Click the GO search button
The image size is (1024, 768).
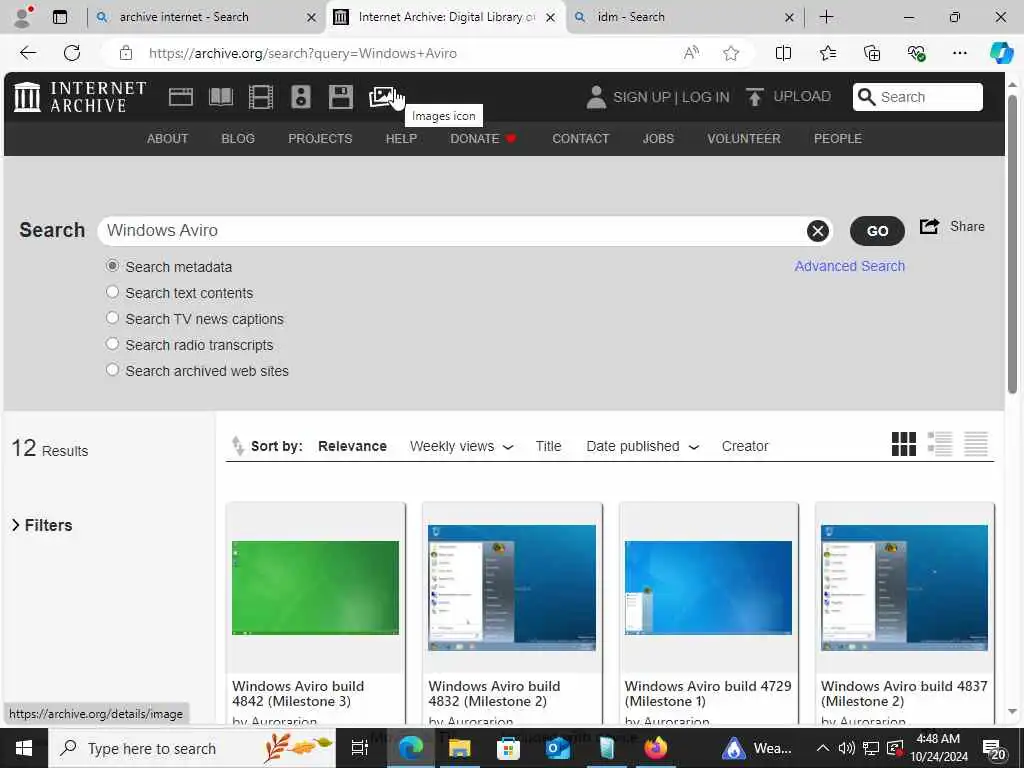[x=877, y=231]
